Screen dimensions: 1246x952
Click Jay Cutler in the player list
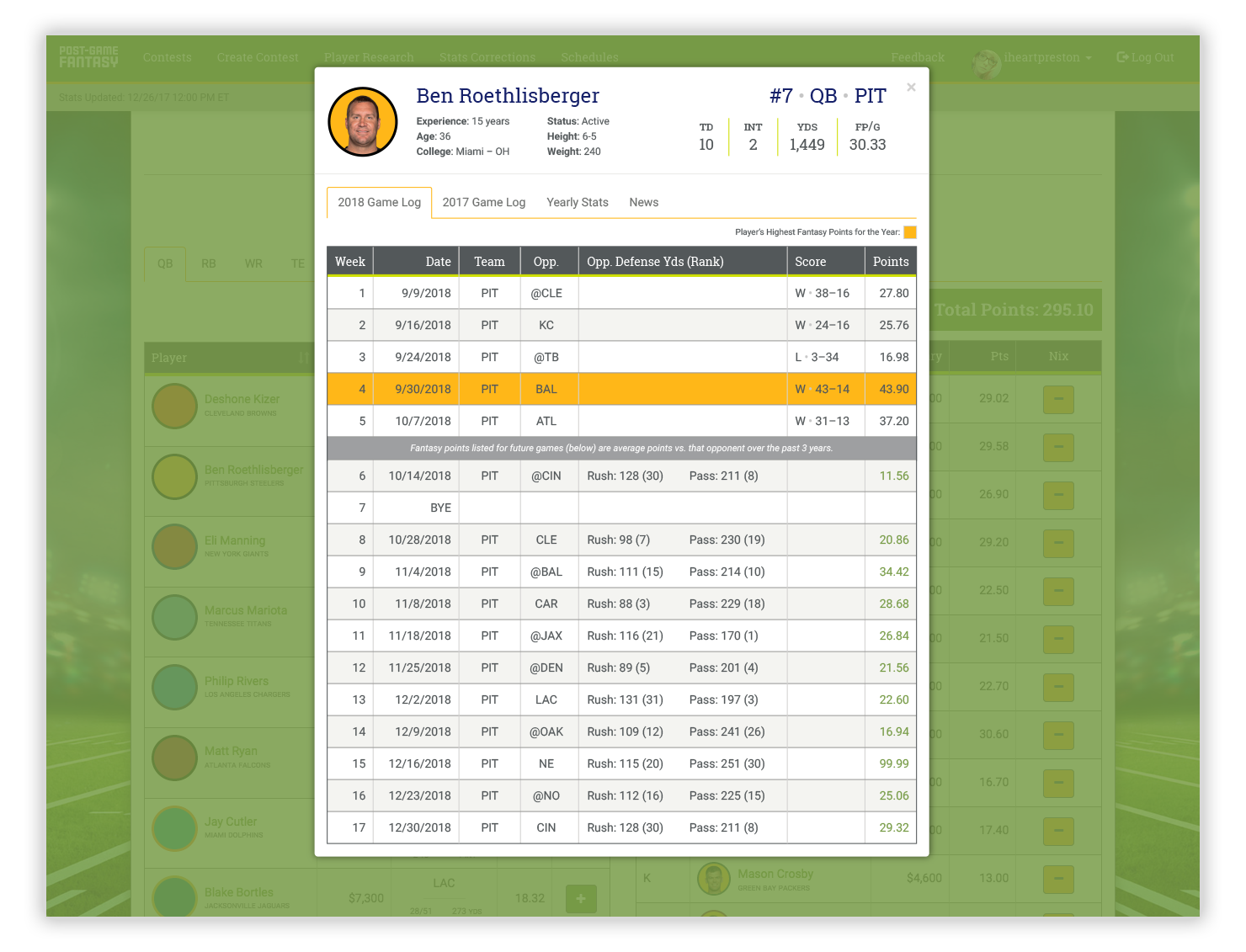[231, 822]
